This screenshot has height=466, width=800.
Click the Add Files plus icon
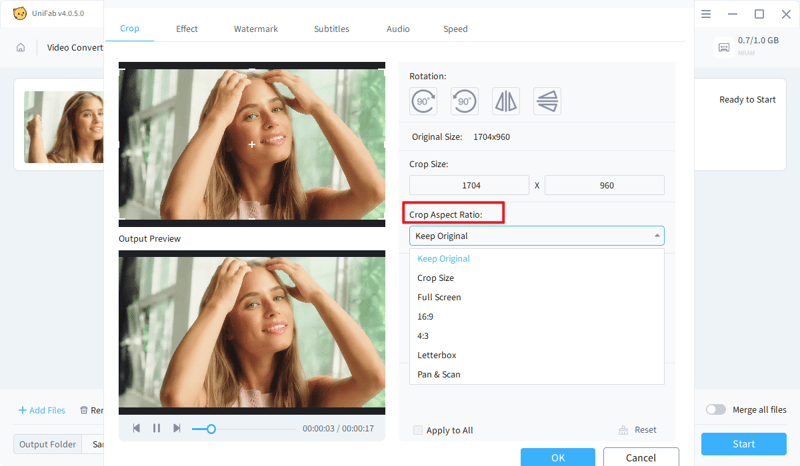[22, 410]
